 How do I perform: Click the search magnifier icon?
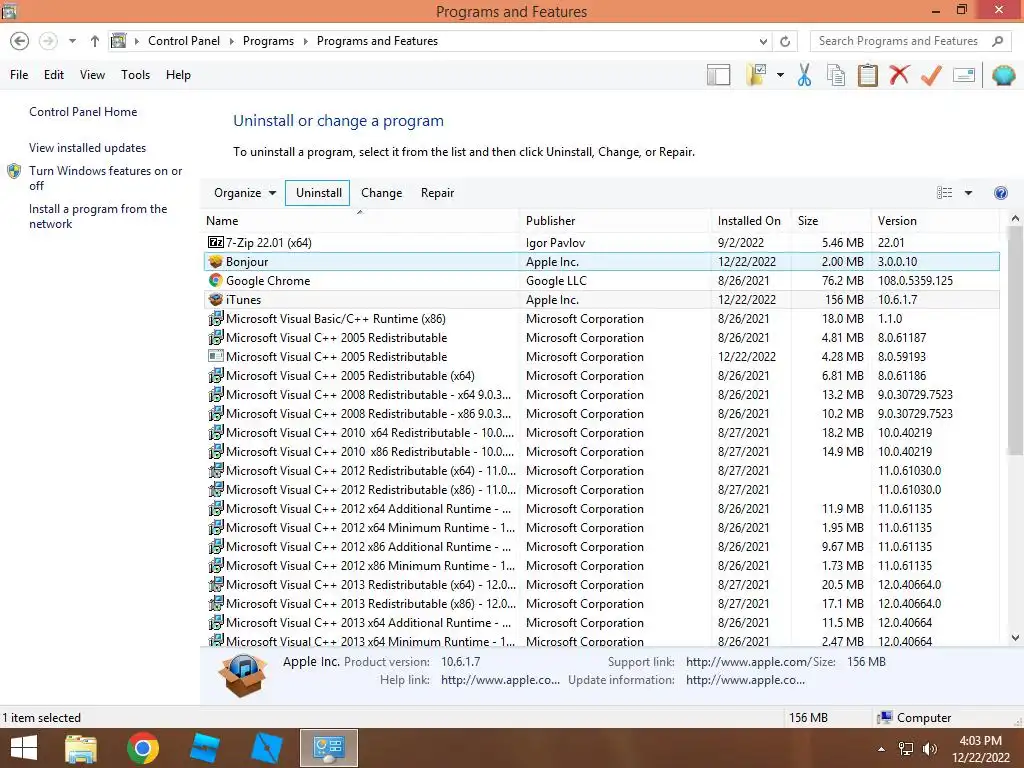997,41
